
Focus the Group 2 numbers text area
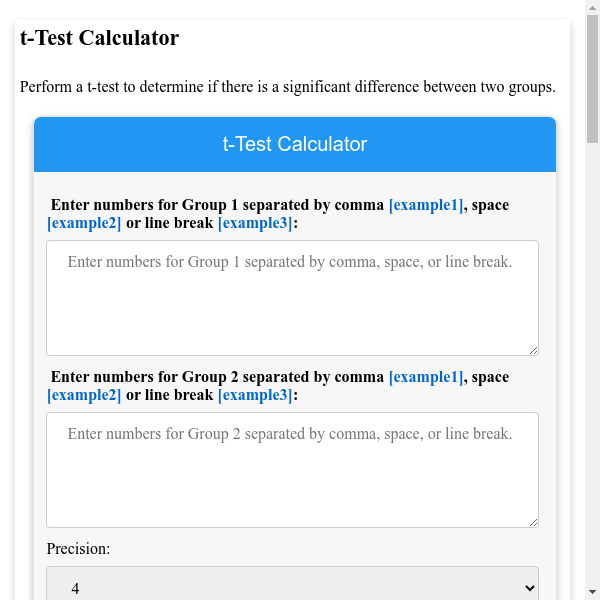292,469
